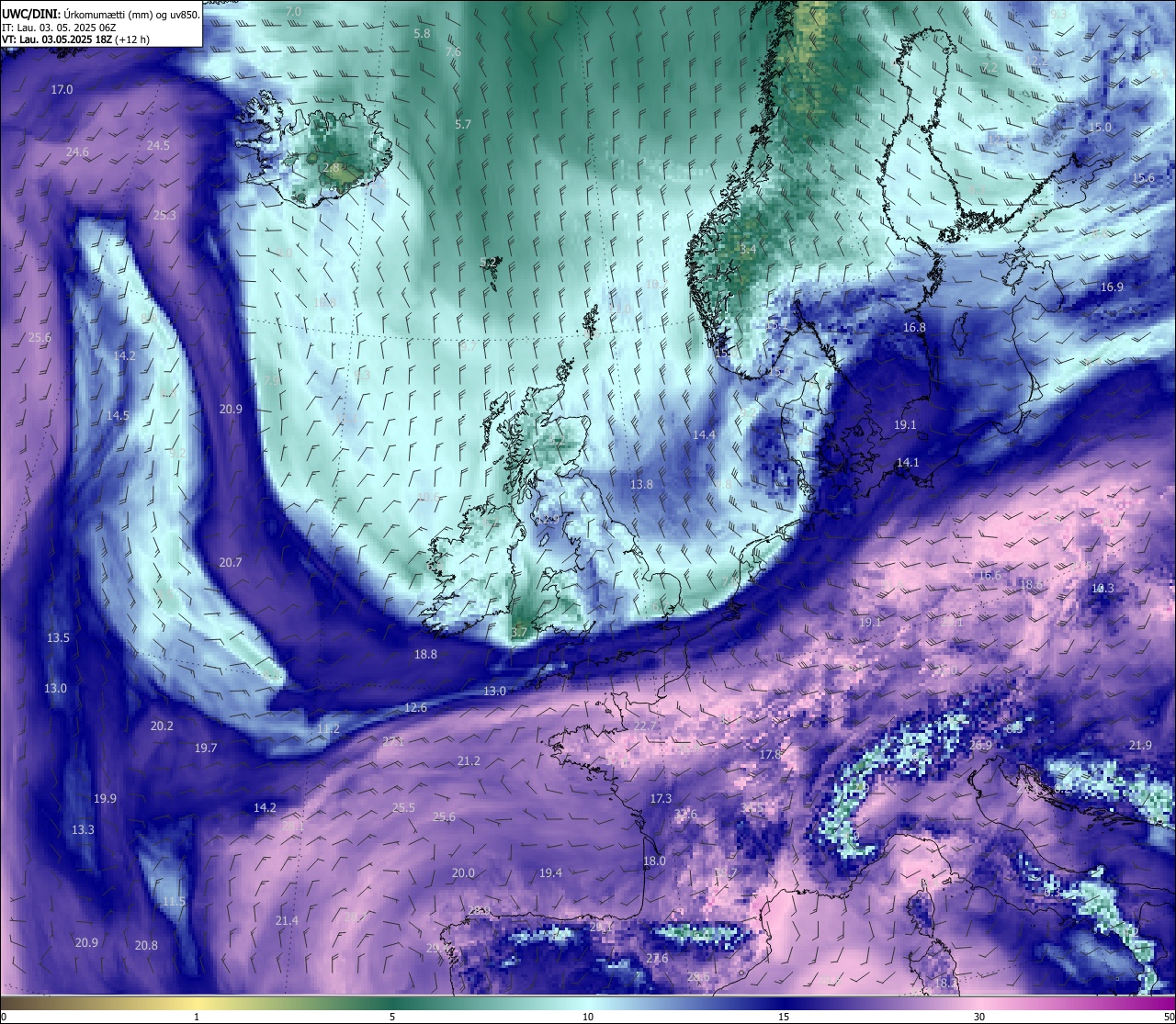The height and width of the screenshot is (1024, 1176).
Task: Select the VT valid time 18Z (+12 h) line
Action: pyautogui.click(x=75, y=39)
